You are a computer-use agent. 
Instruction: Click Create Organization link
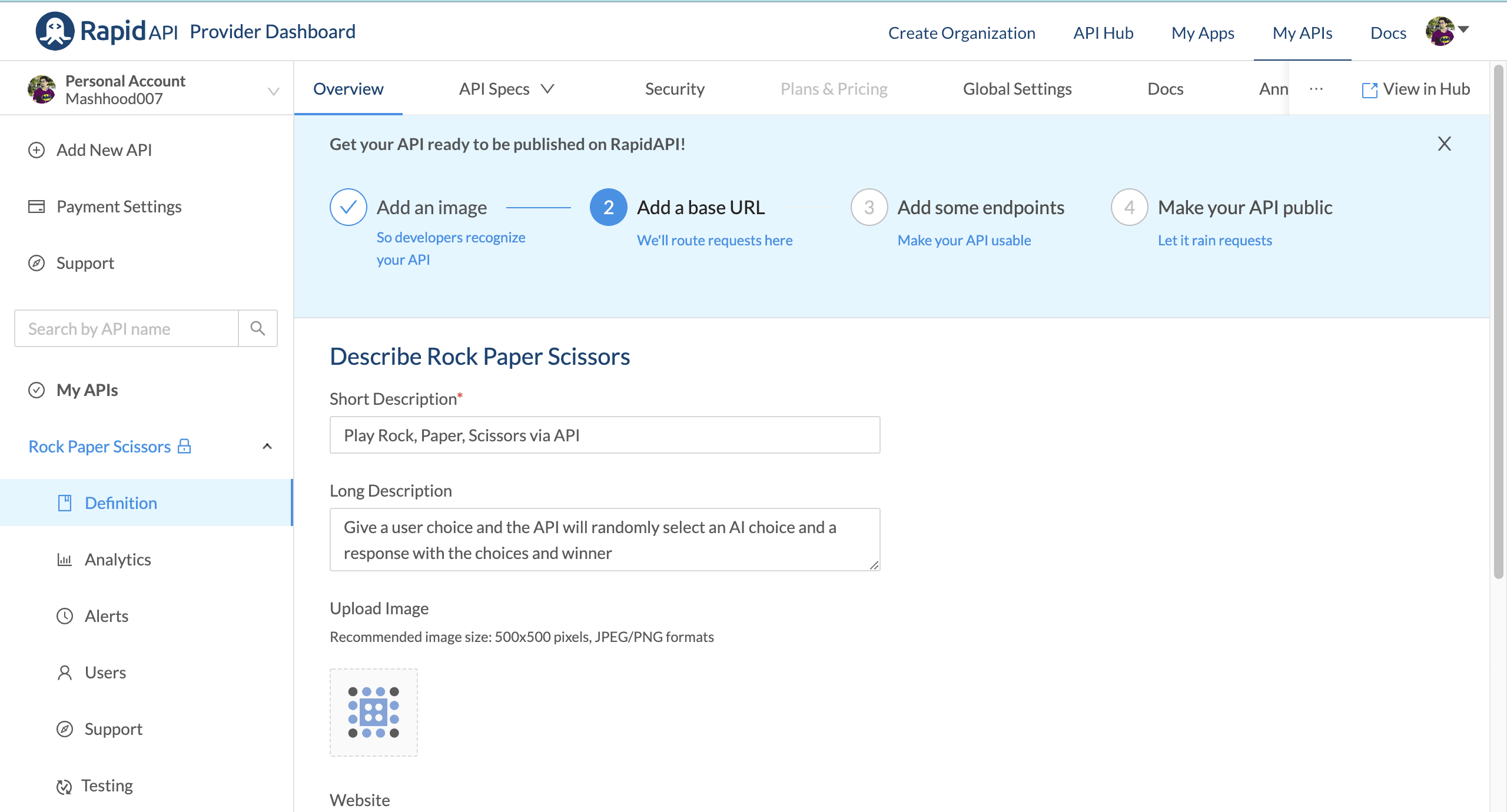(962, 33)
